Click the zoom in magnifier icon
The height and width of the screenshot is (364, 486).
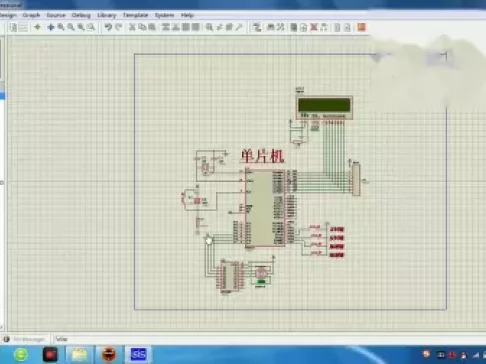pyautogui.click(x=61, y=27)
